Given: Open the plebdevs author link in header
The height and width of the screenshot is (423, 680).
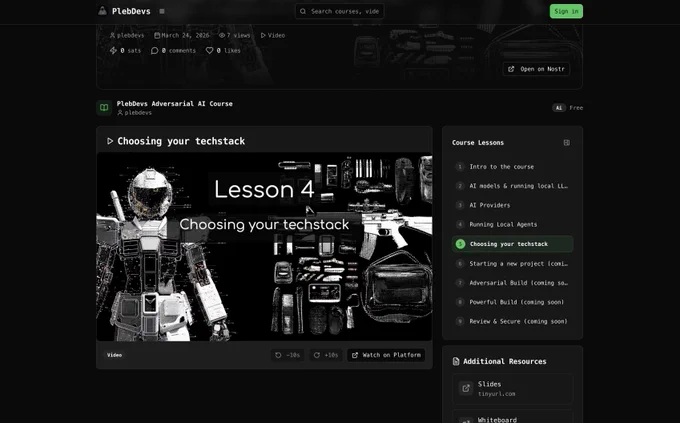Looking at the screenshot, I should [x=127, y=35].
